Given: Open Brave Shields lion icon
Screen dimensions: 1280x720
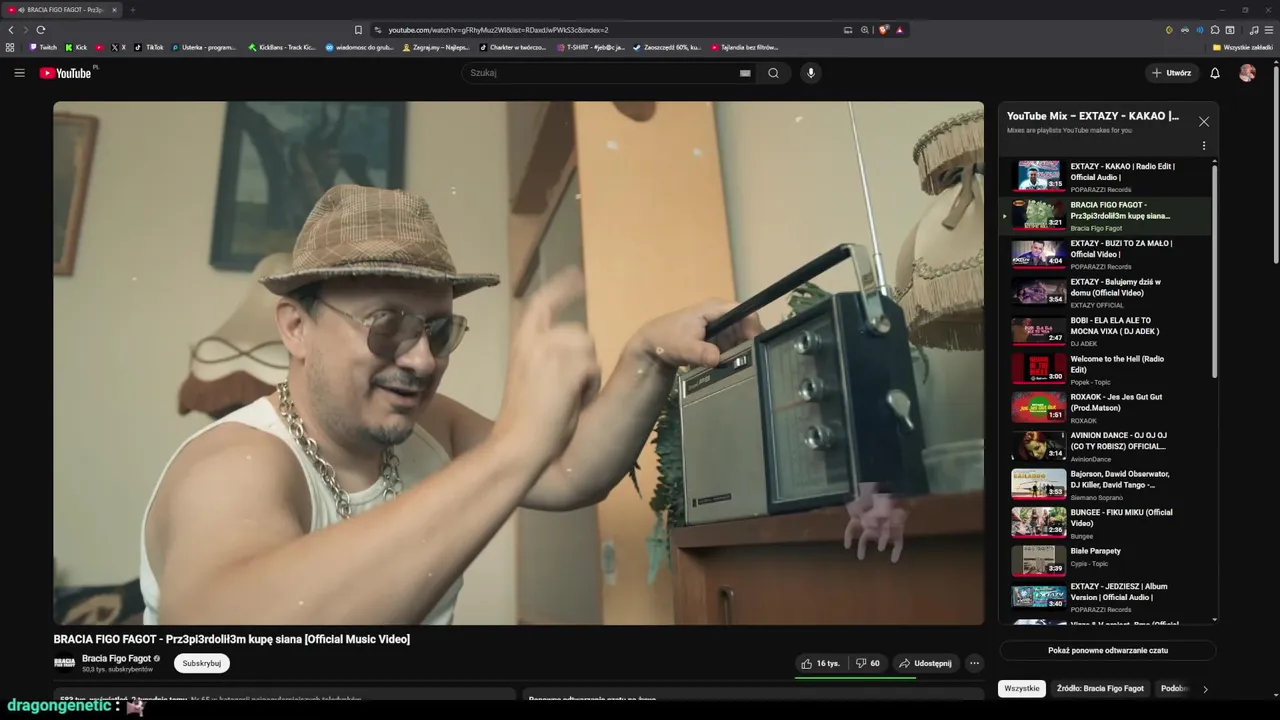Looking at the screenshot, I should coord(884,30).
